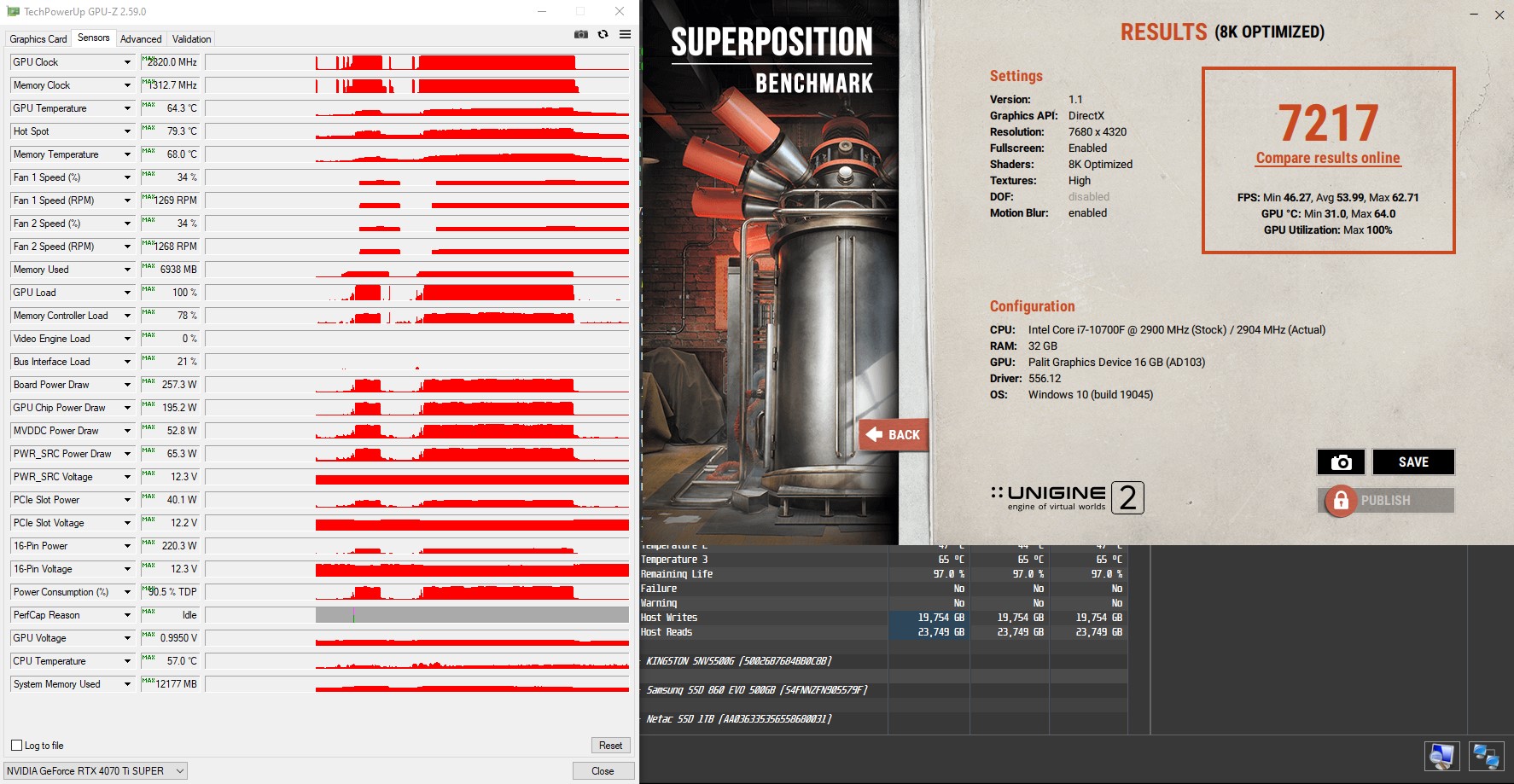Select the Samsung SSD 860 EVO 500GB entry

coord(757,690)
